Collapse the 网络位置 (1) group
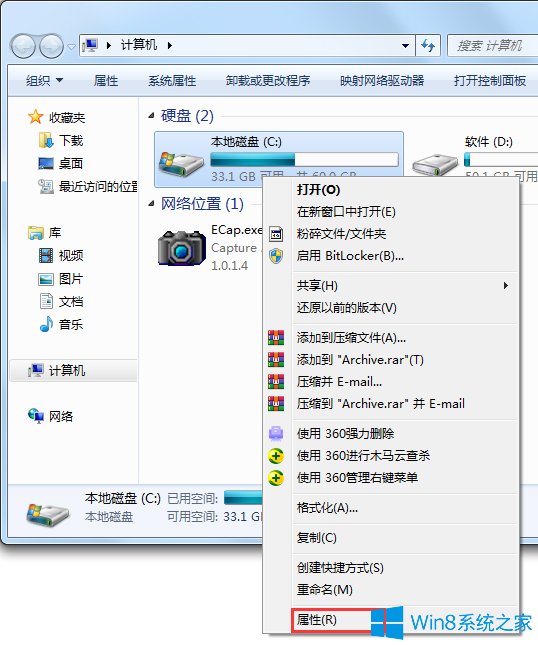Screen dimensions: 538x645 151,203
